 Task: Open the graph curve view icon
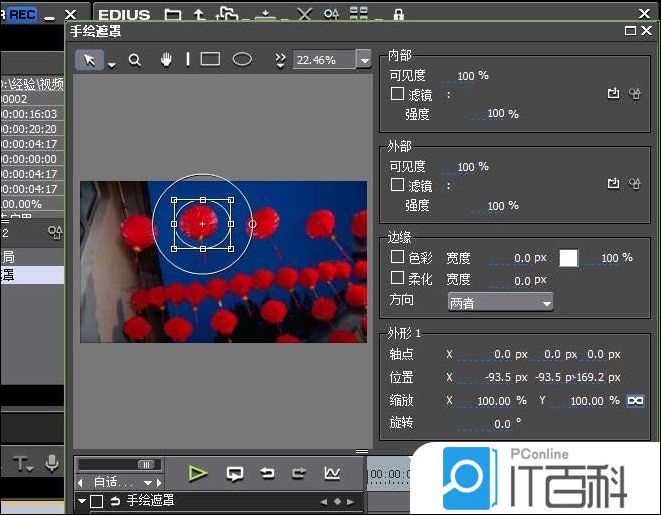pos(332,473)
